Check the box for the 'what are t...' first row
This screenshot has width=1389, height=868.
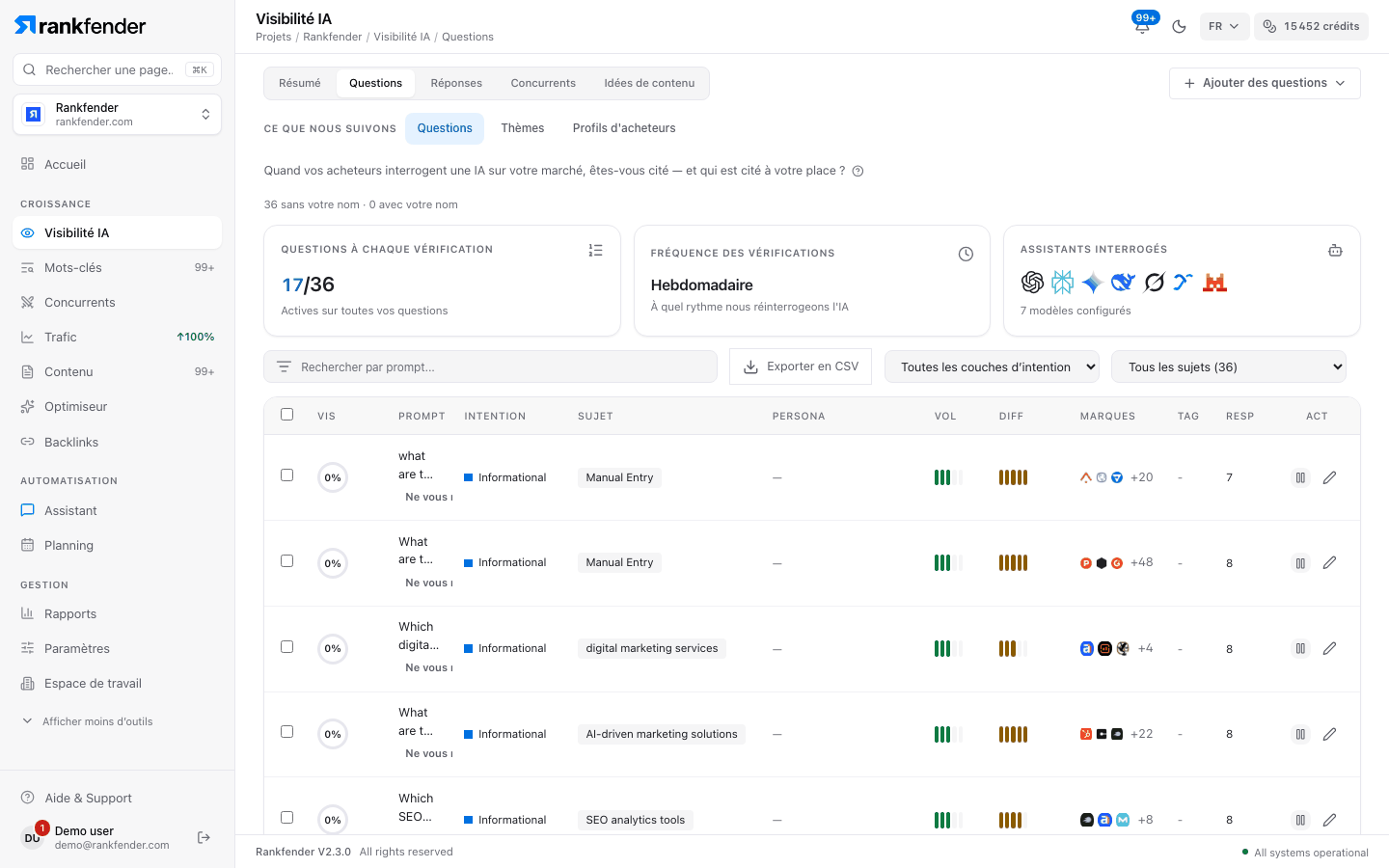pos(286,475)
